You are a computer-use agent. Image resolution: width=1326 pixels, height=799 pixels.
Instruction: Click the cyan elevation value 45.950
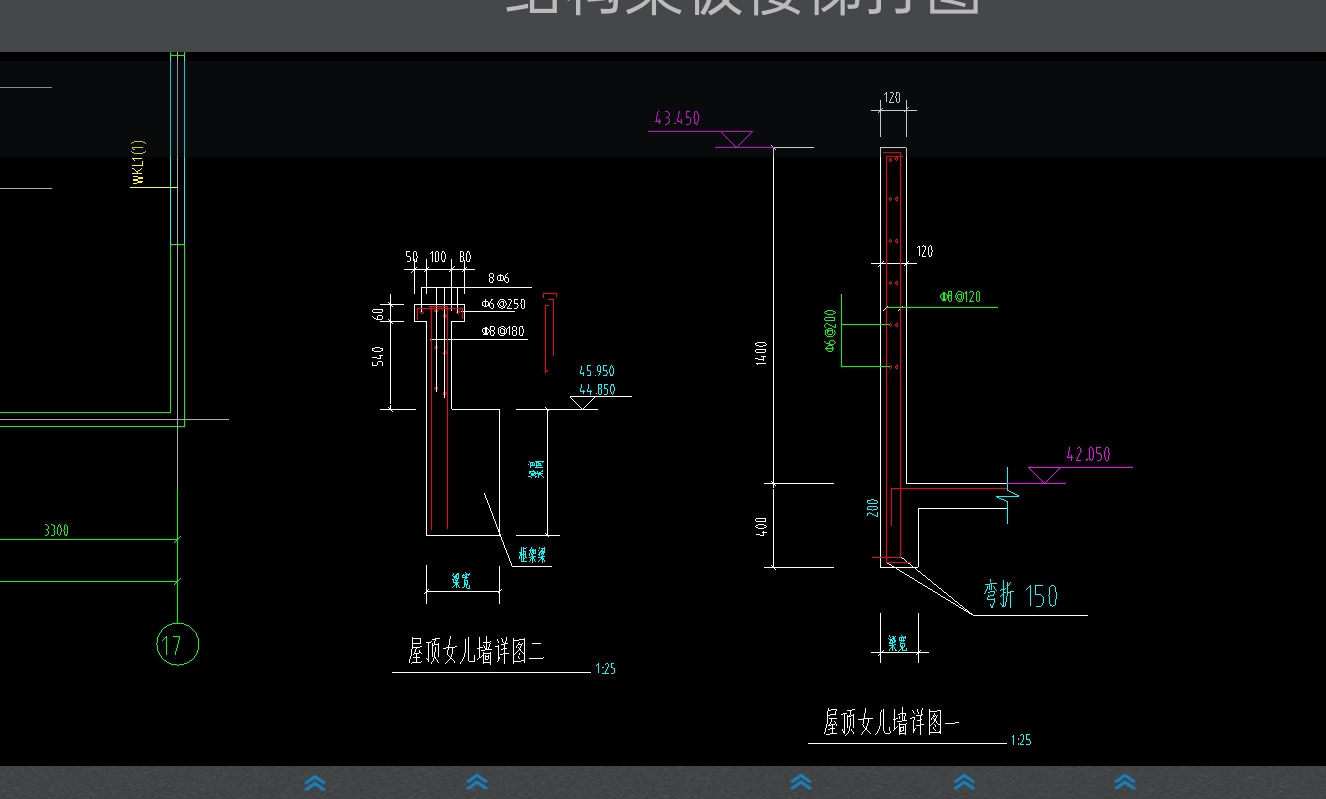point(597,372)
